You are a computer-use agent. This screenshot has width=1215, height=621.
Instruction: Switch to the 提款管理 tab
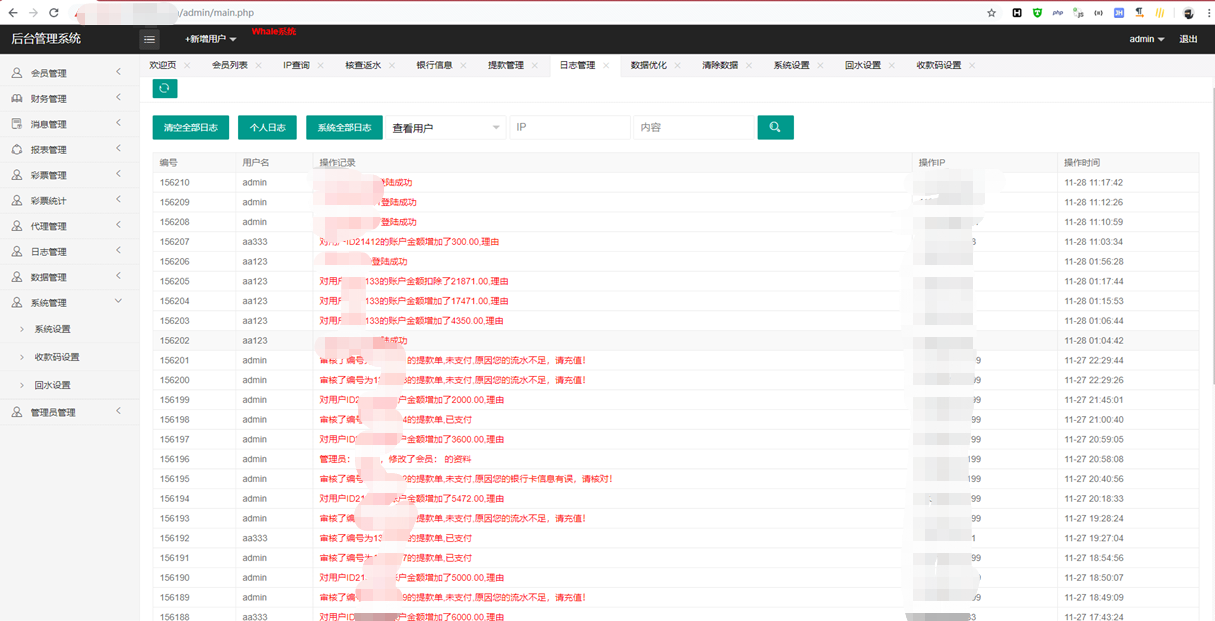[506, 65]
